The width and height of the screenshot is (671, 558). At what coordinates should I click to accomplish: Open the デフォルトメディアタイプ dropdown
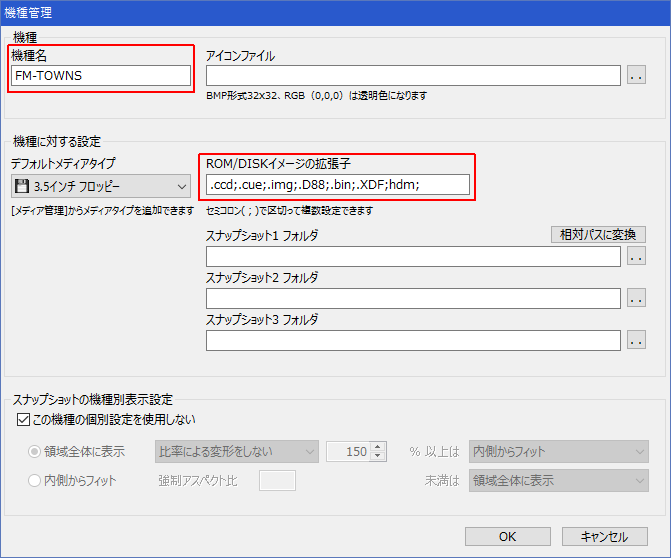(x=101, y=186)
